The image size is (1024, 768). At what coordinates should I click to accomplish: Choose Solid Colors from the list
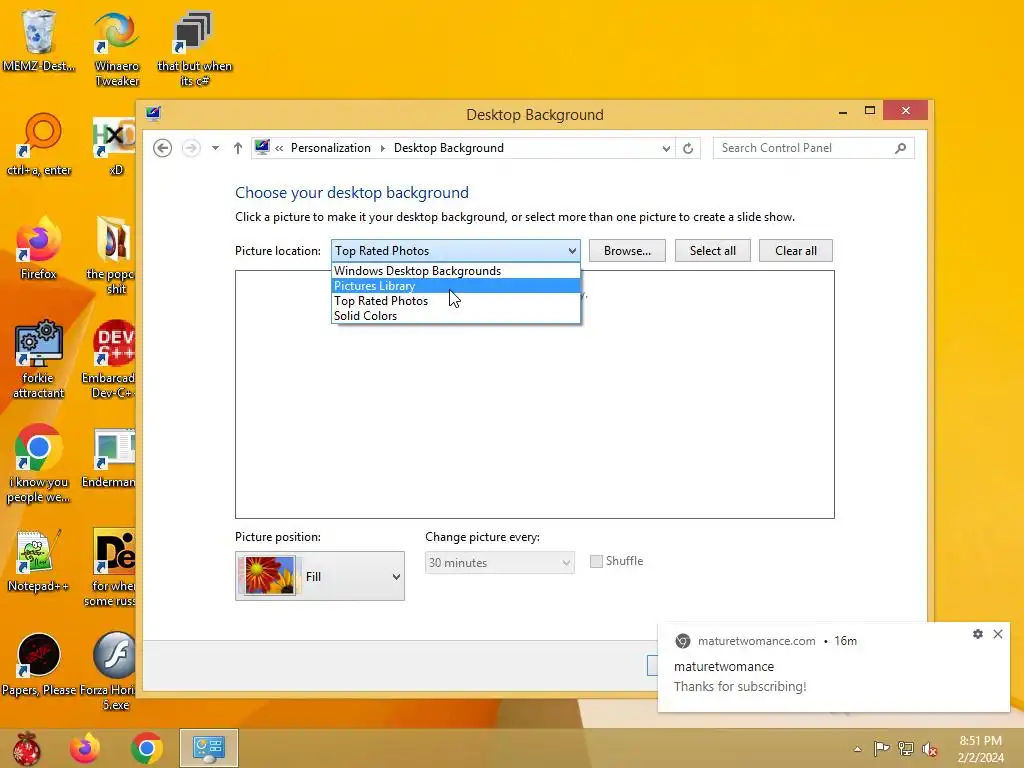tap(456, 316)
